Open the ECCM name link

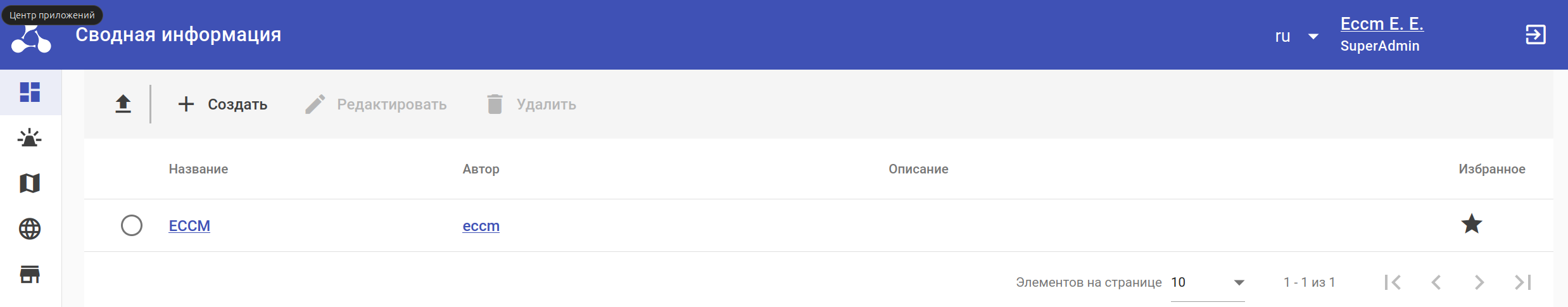point(189,226)
